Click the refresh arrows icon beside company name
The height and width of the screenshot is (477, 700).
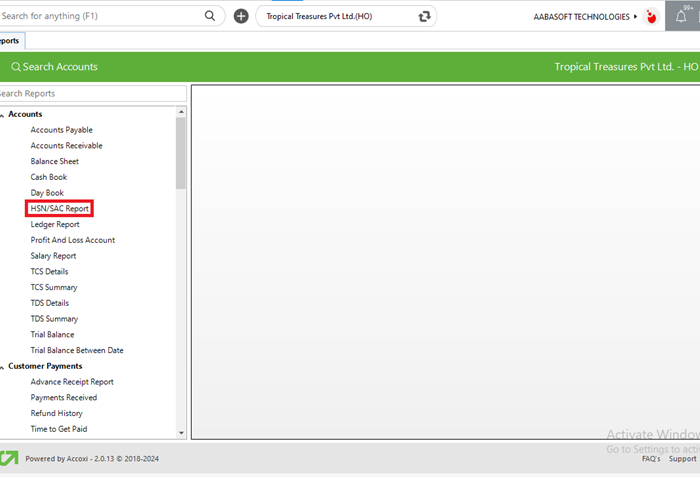[x=425, y=17]
